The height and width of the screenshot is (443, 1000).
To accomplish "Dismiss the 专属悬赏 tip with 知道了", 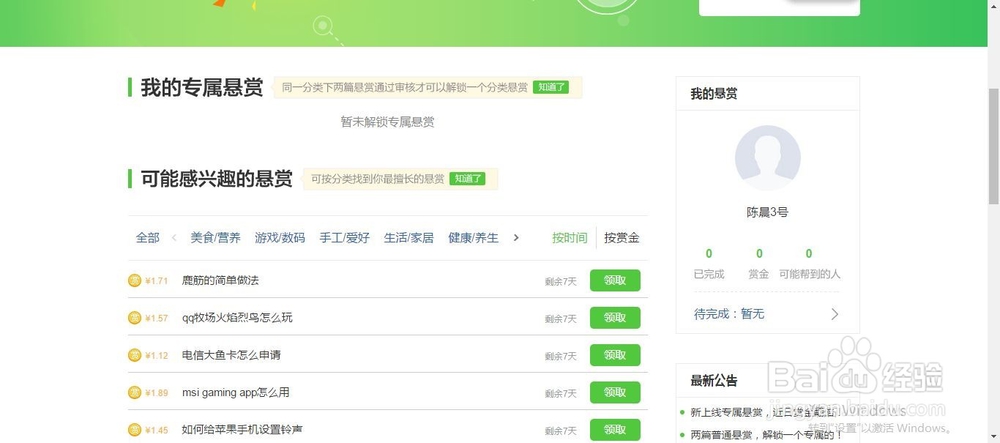I will coord(551,87).
